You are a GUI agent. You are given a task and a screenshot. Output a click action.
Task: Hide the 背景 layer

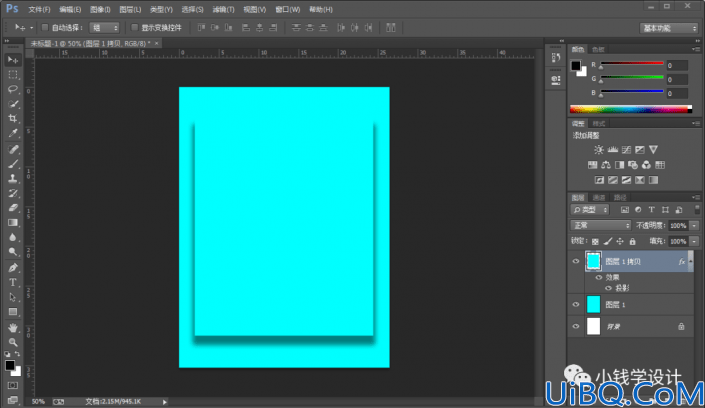(x=576, y=327)
